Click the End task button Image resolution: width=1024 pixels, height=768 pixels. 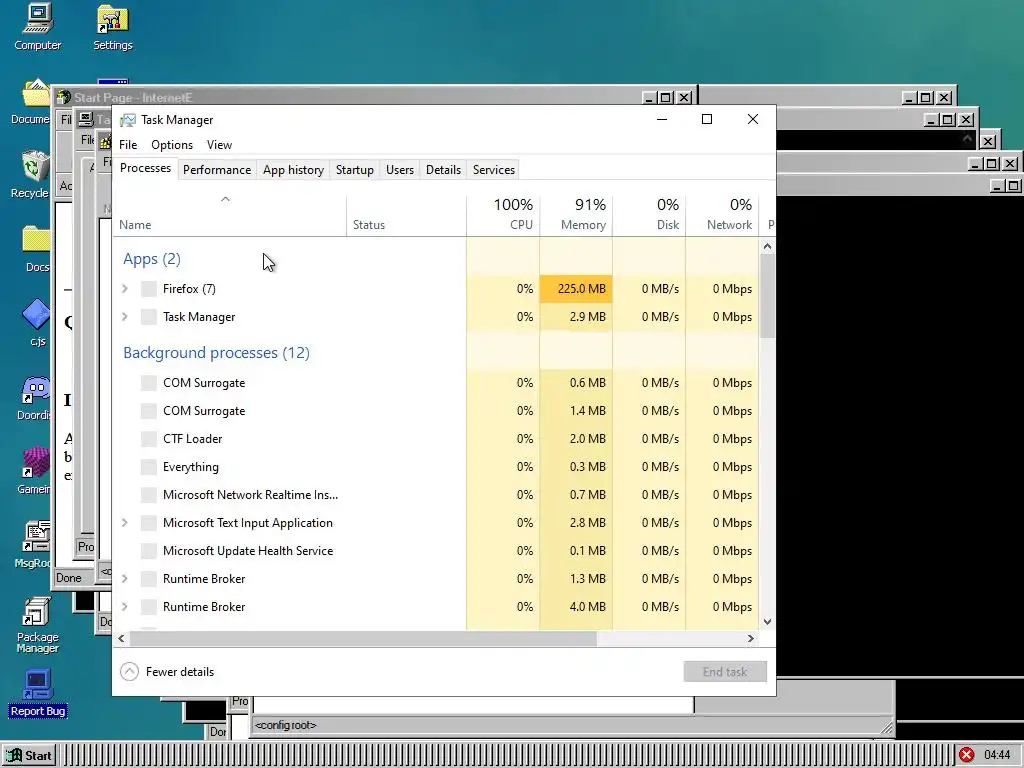click(725, 671)
